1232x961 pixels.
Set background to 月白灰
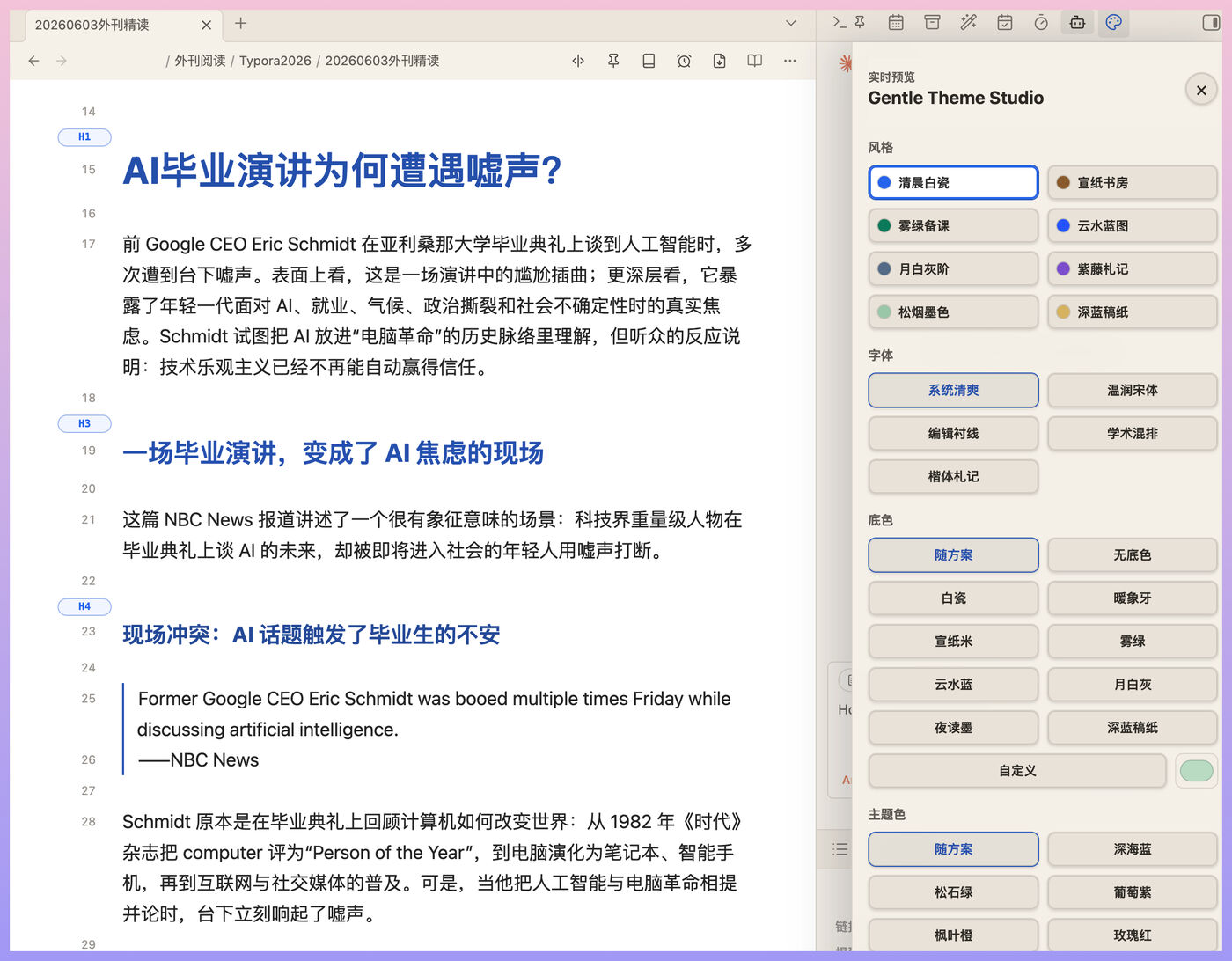(1133, 685)
